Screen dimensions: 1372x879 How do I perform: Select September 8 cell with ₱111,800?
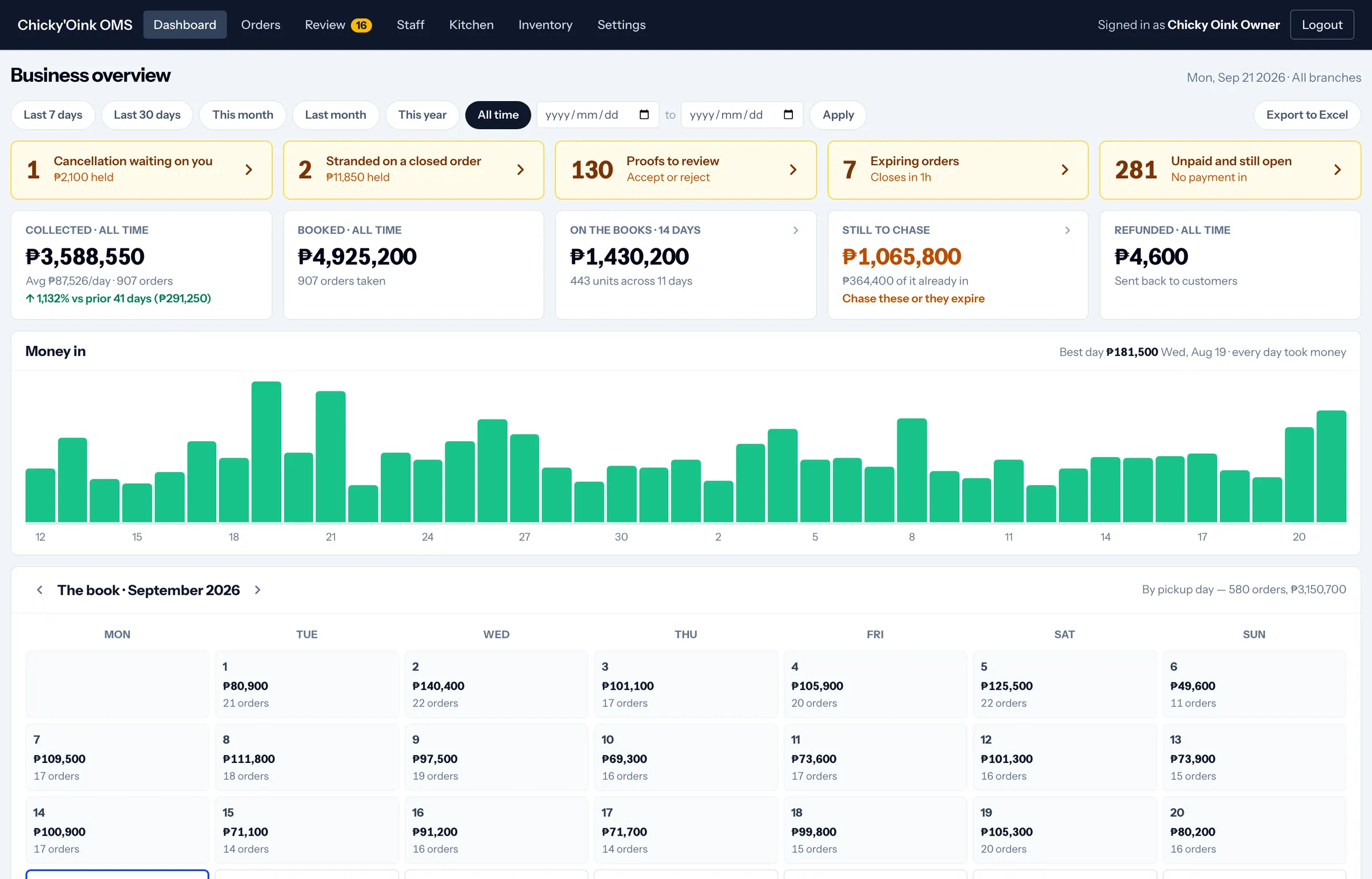pyautogui.click(x=306, y=757)
